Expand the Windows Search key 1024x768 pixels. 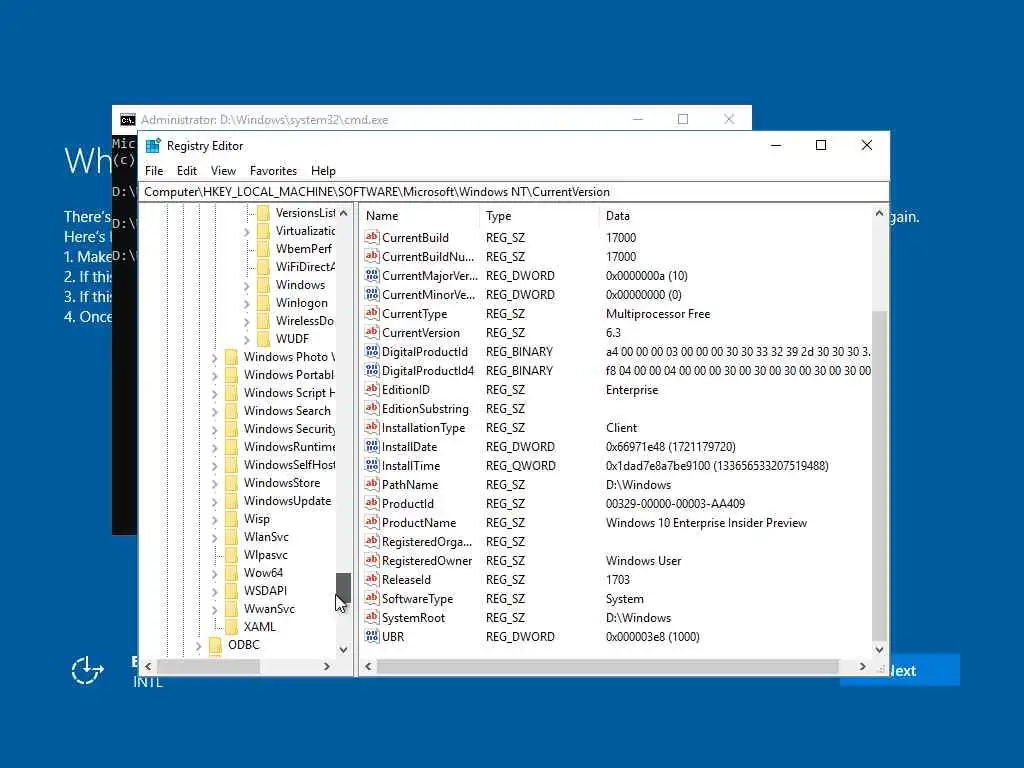click(x=214, y=412)
